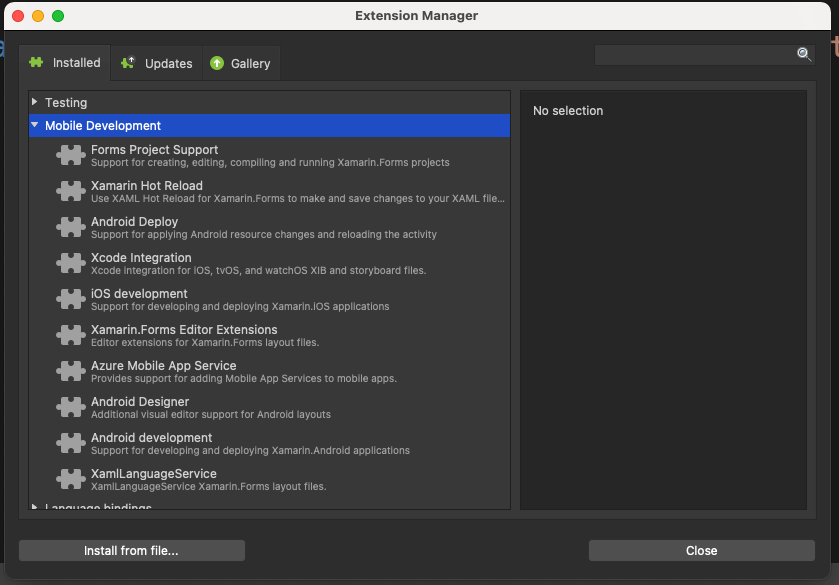The image size is (839, 585).
Task: Select Xamarin.Forms Editor Extensions name
Action: [x=184, y=329]
